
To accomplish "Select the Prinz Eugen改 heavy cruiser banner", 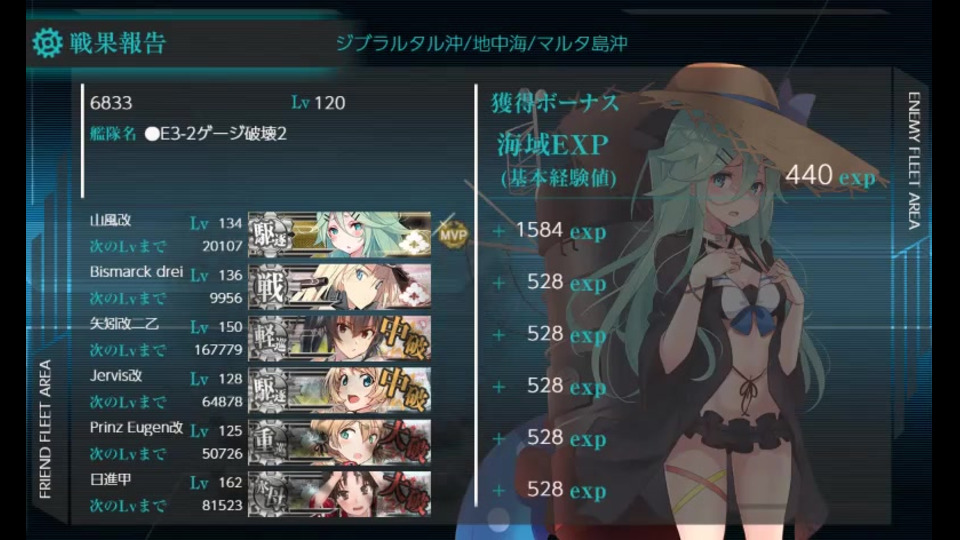I will coord(340,442).
